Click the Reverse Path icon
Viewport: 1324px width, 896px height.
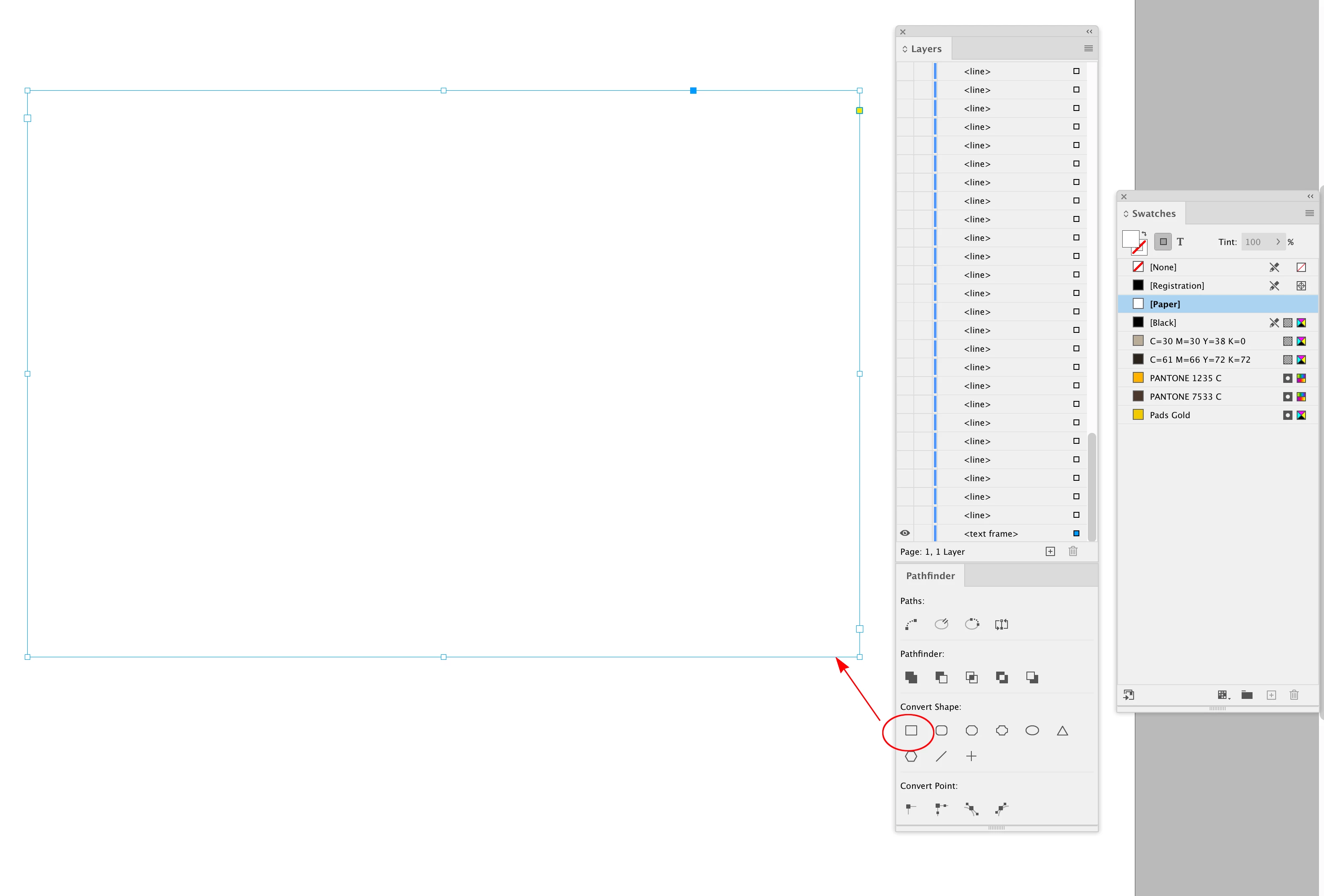pyautogui.click(x=1002, y=624)
